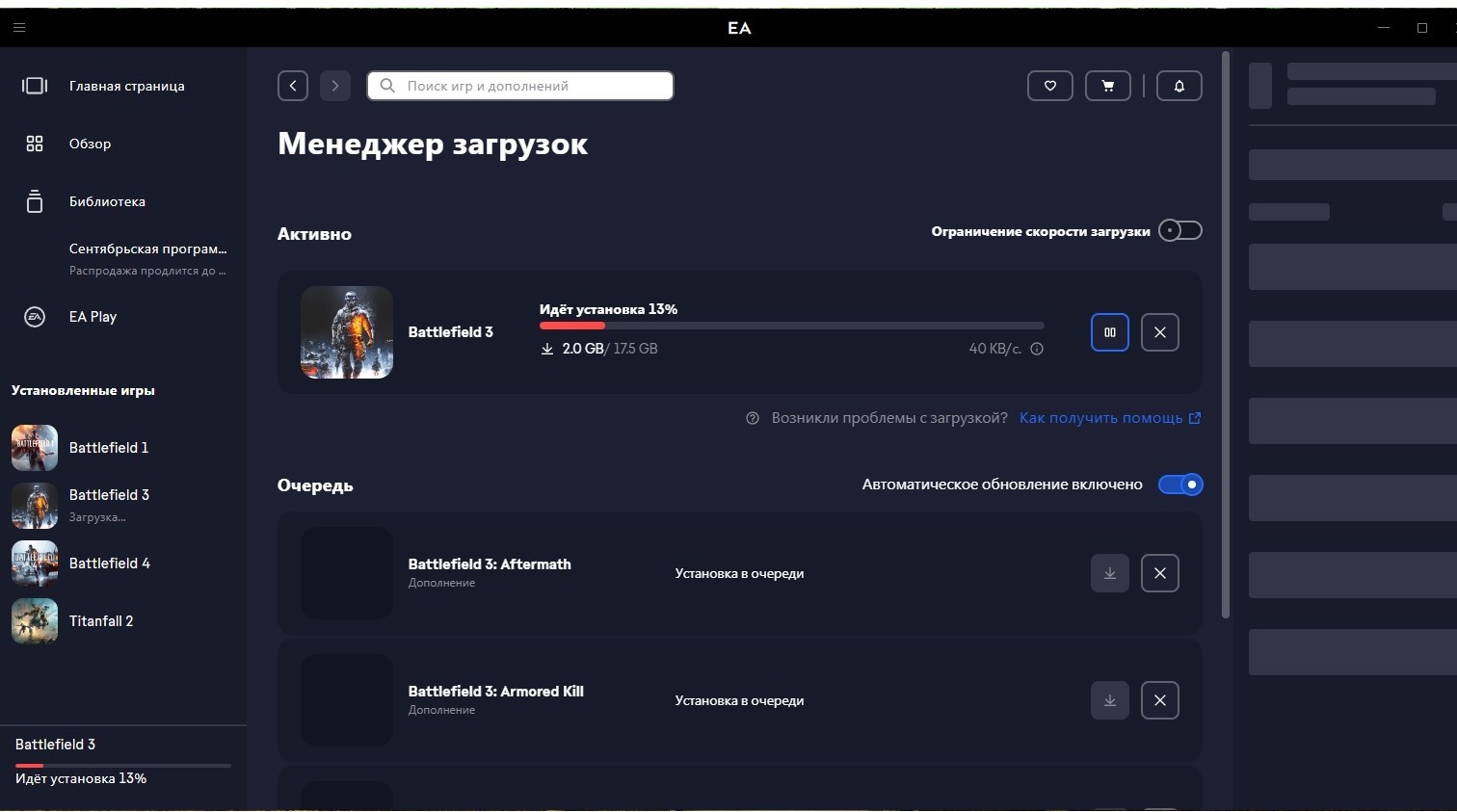Click the Идёт установка 13% status in main panel
Image resolution: width=1457 pixels, height=812 pixels.
pyautogui.click(x=608, y=309)
